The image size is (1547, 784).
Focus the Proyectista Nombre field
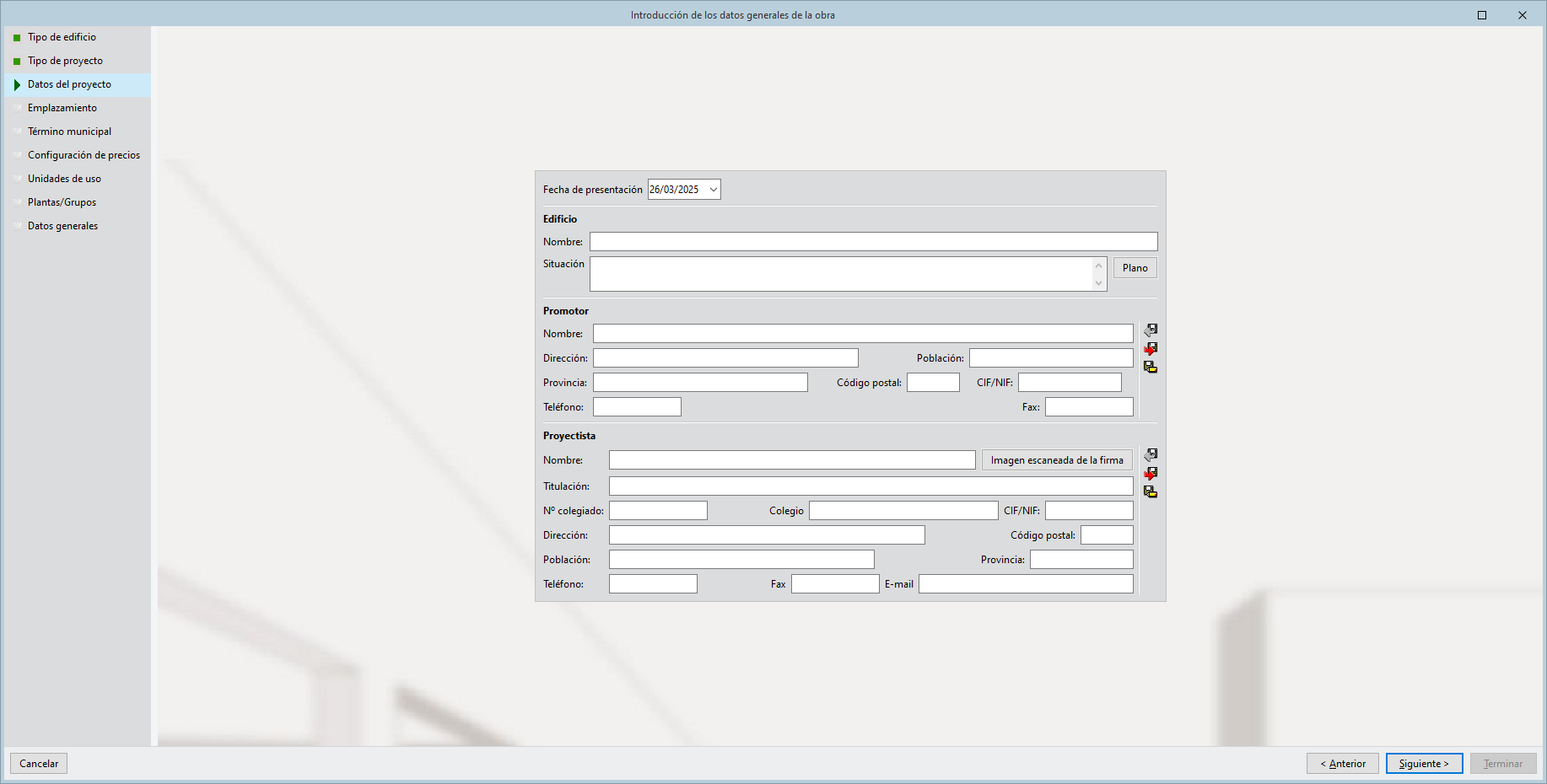coord(792,460)
